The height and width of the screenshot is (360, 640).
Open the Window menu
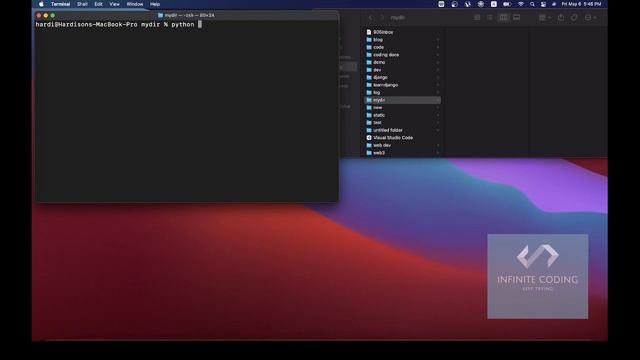(x=135, y=4)
